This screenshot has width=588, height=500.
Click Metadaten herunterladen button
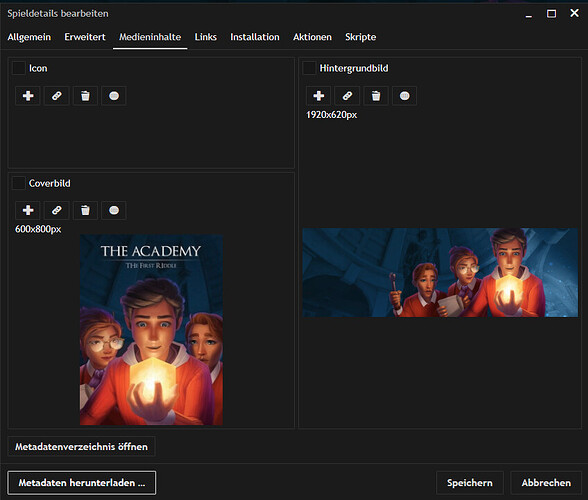click(82, 483)
